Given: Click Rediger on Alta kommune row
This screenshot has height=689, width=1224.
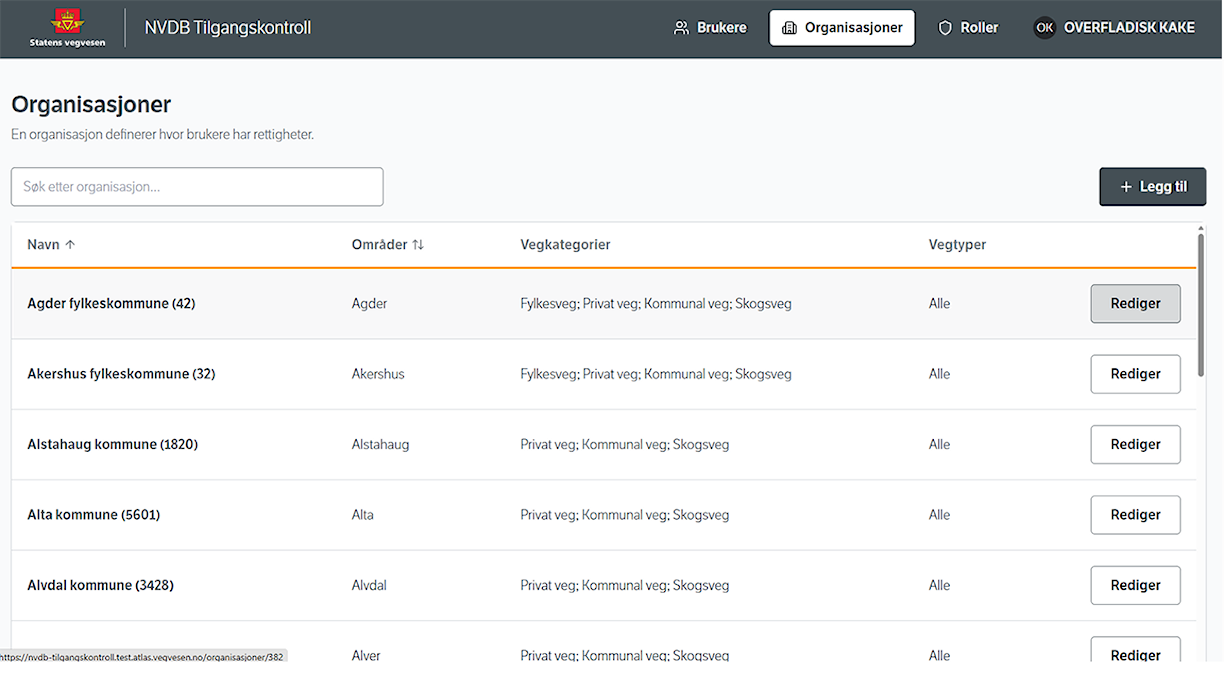Looking at the screenshot, I should pyautogui.click(x=1135, y=515).
